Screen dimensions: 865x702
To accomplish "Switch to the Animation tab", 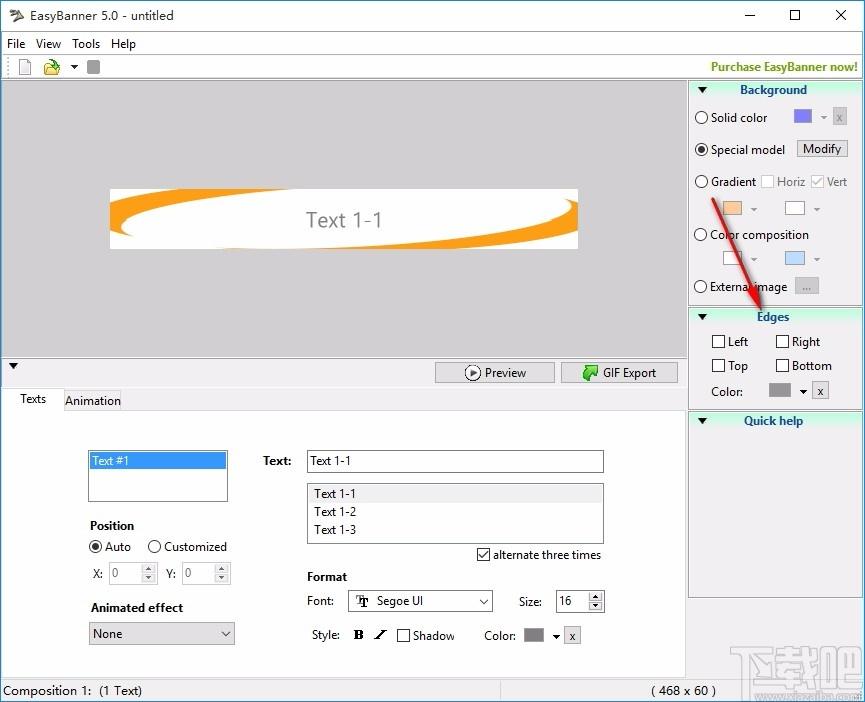I will point(93,400).
